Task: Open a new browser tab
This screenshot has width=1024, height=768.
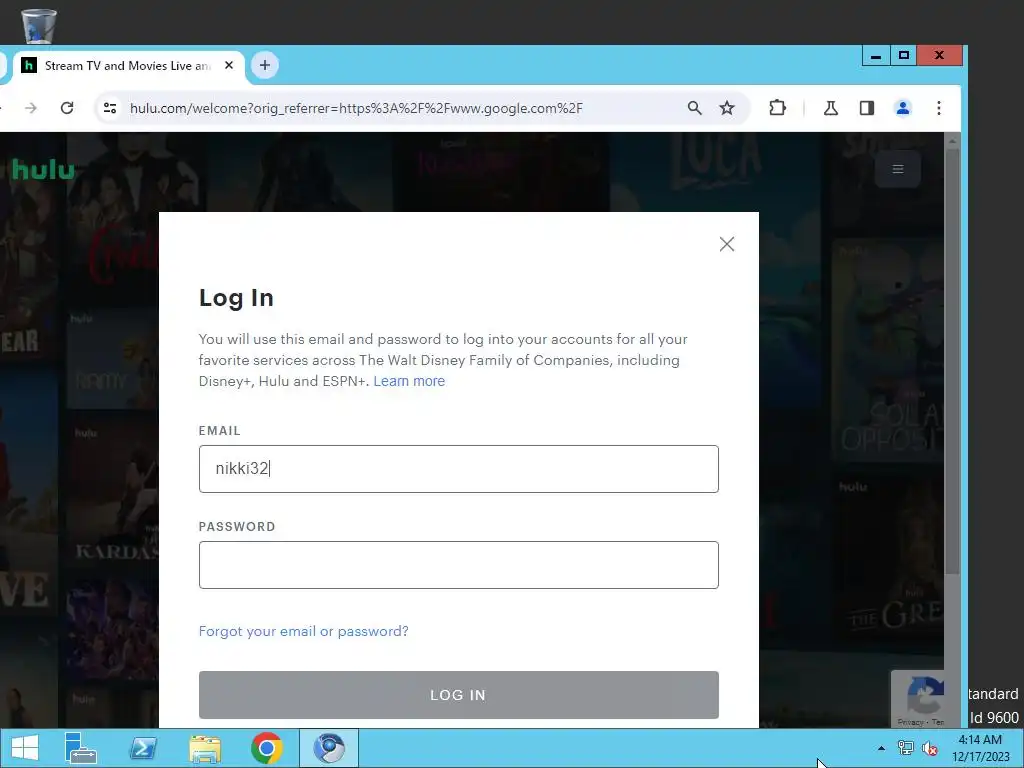Action: [x=264, y=65]
